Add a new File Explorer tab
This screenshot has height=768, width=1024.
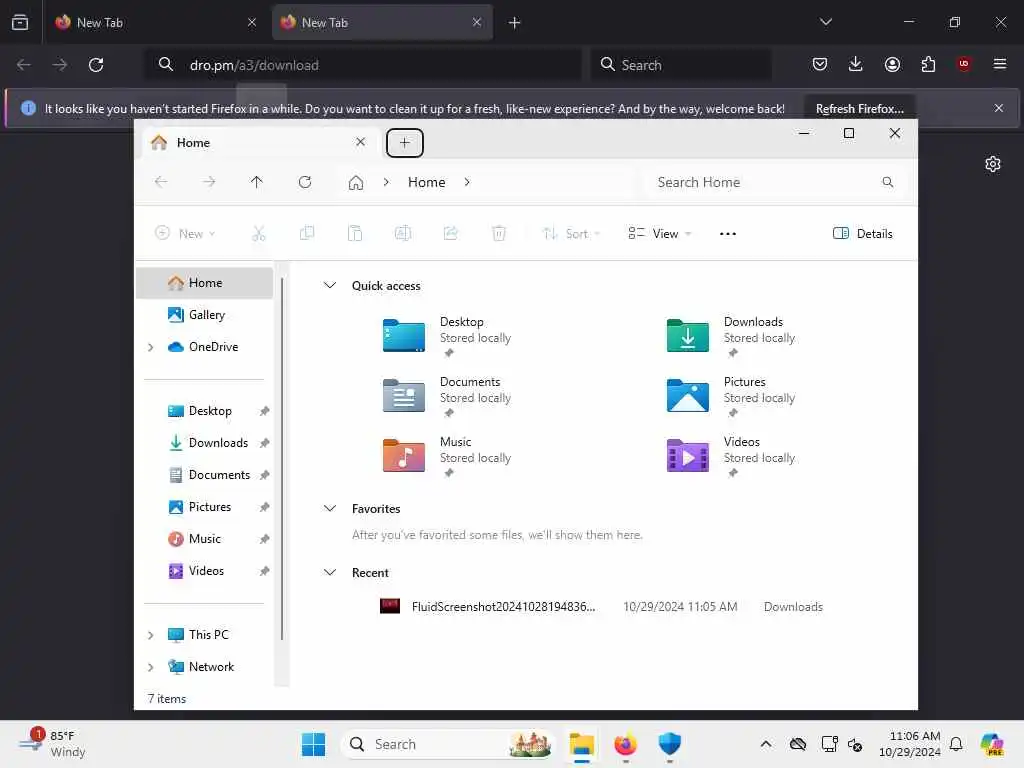coord(405,142)
